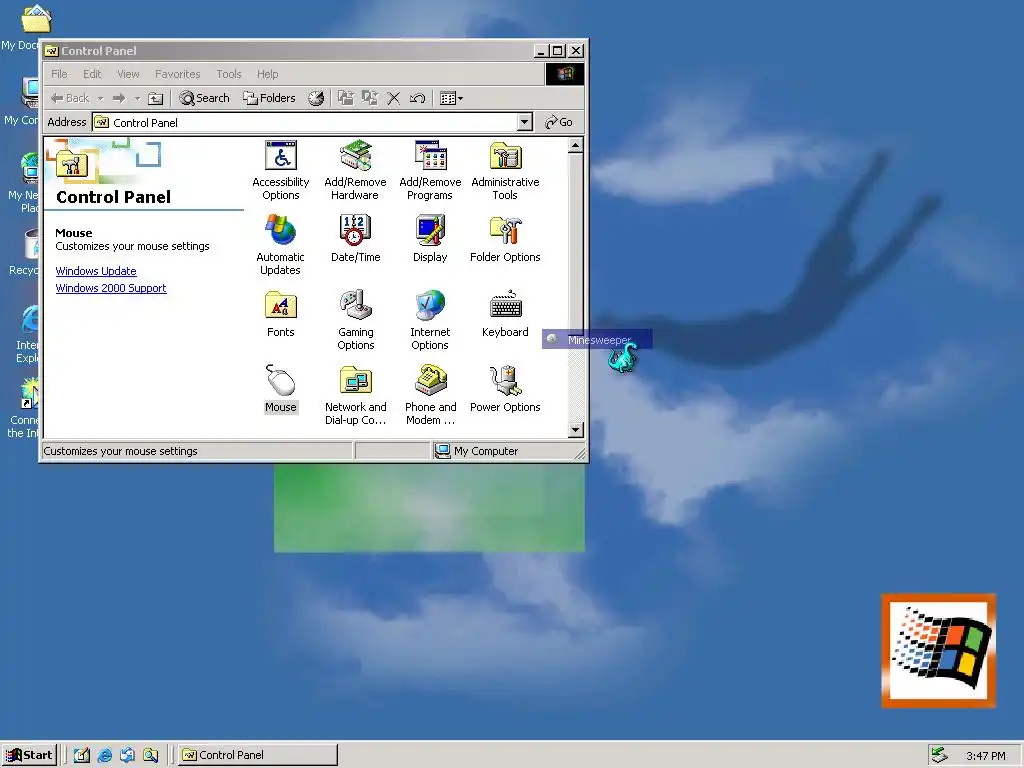Open the Forward history dropdown arrow

[137, 99]
